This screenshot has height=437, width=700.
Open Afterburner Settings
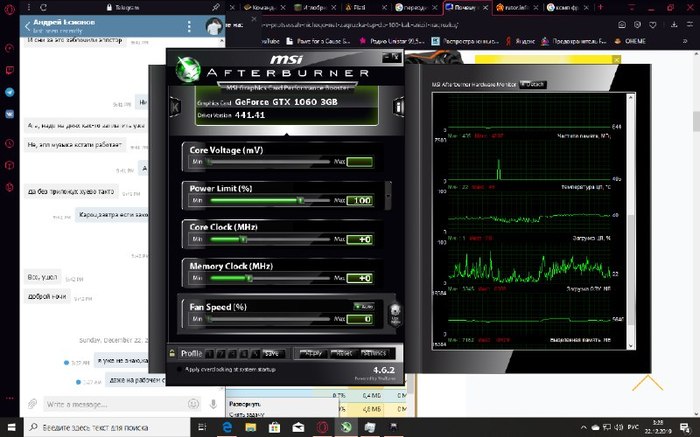click(375, 353)
